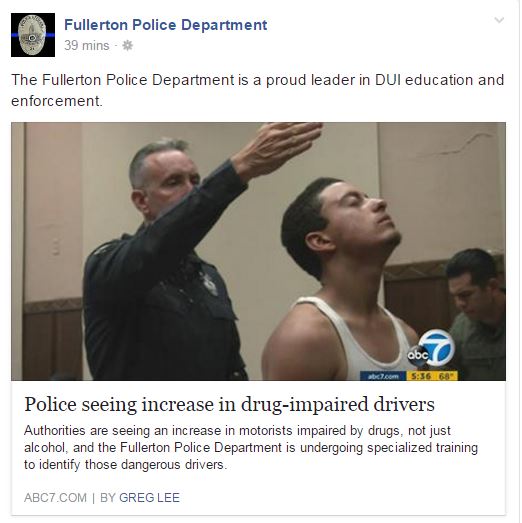The image size is (522, 523).
Task: Click the abc7.com banner in the thumbnail
Action: pos(383,376)
